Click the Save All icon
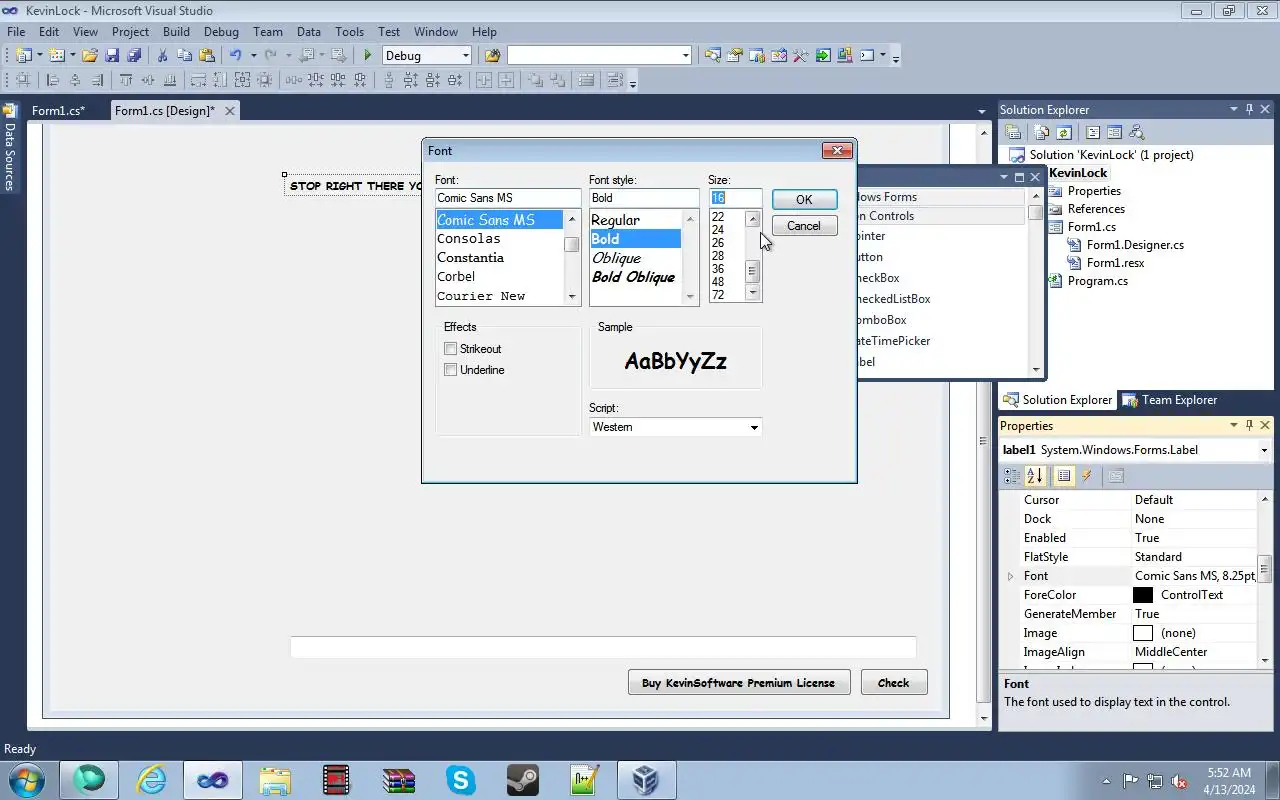This screenshot has height=800, width=1280. click(134, 55)
